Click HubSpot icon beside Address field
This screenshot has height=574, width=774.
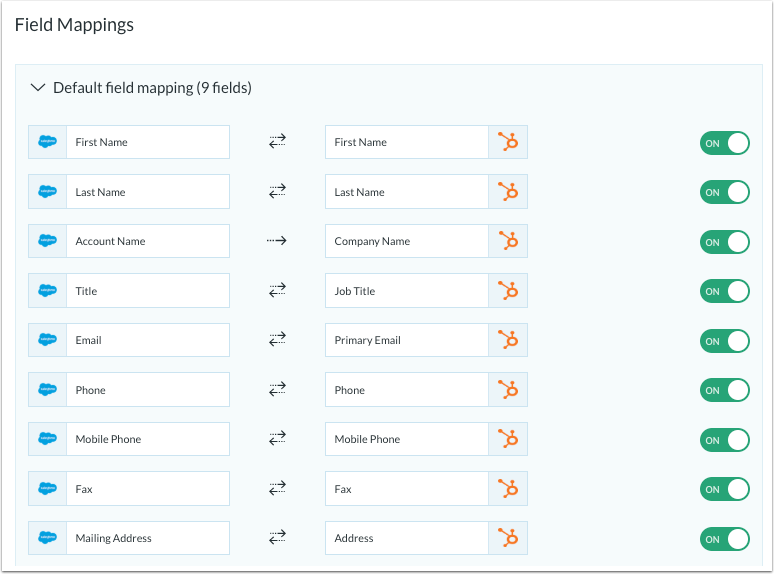point(508,538)
